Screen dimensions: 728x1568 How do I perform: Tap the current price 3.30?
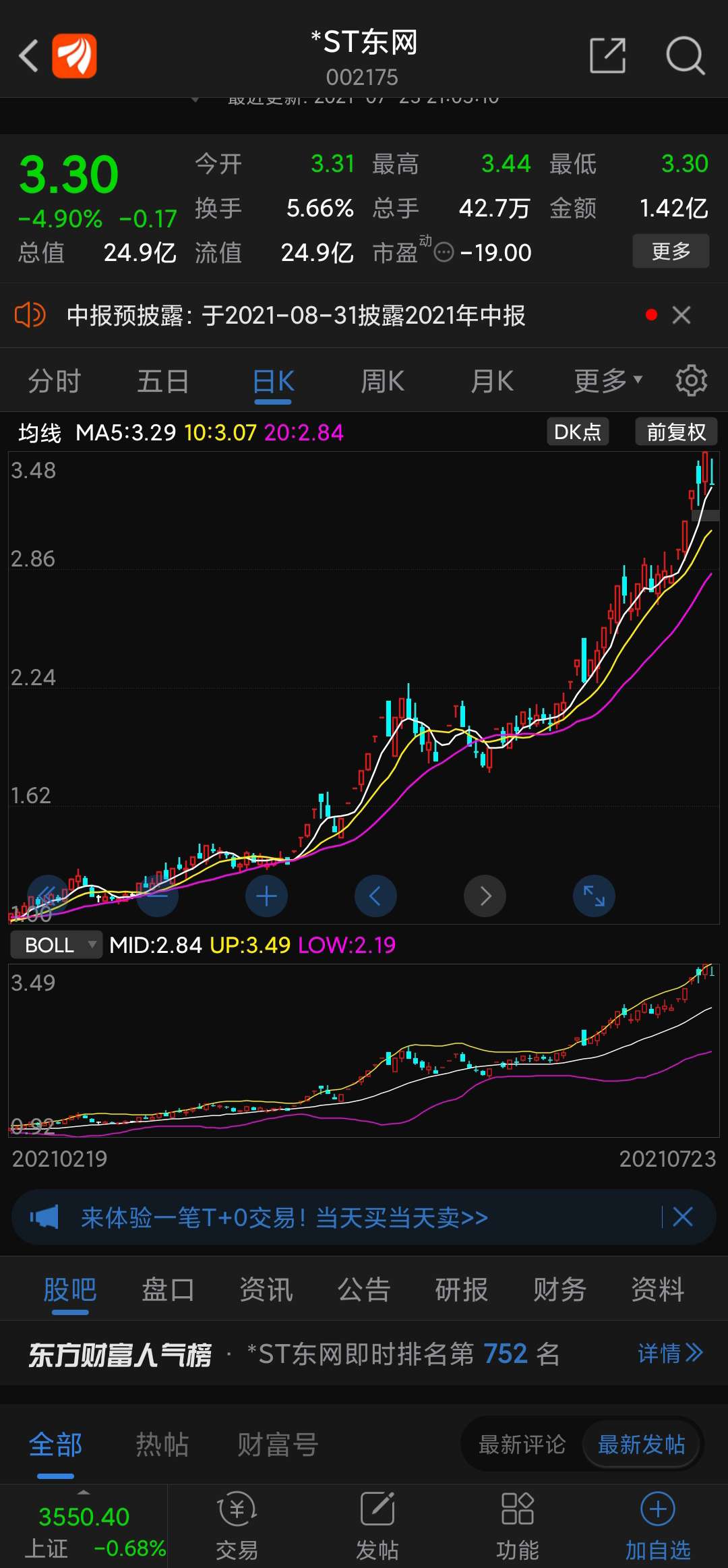pos(69,175)
